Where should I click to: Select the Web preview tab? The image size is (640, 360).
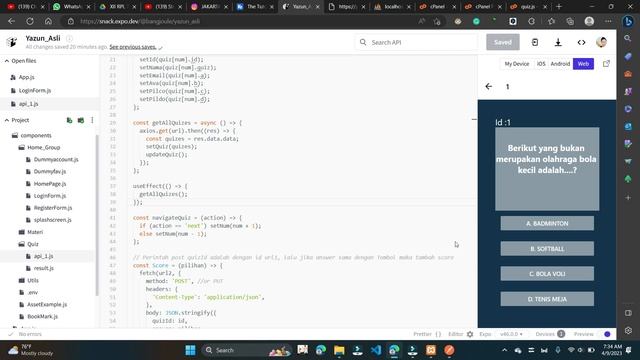tap(583, 64)
